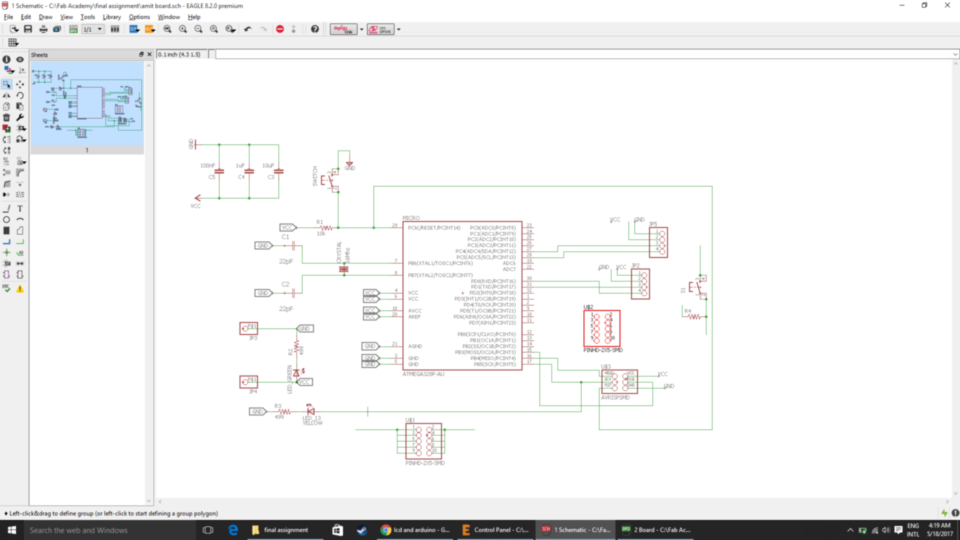This screenshot has height=540, width=960.
Task: Select the Rotate tool
Action: point(20,96)
